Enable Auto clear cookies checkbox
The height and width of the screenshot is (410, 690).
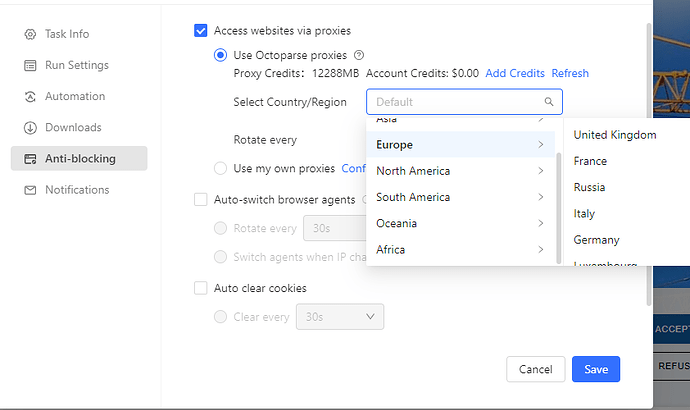201,288
